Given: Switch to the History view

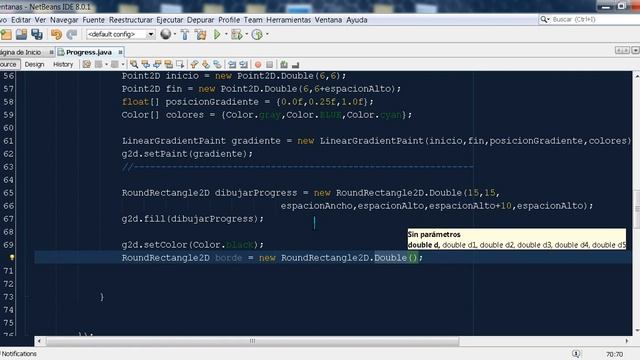Looking at the screenshot, I should click(x=63, y=64).
